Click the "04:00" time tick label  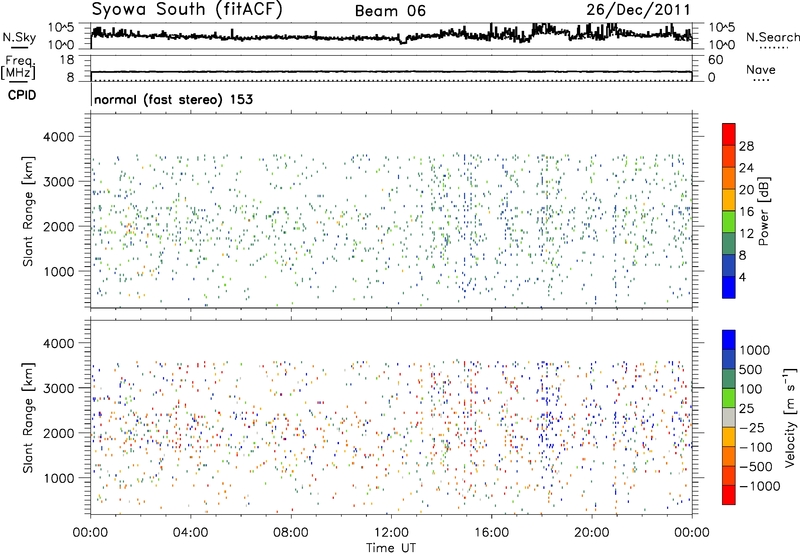(x=190, y=533)
